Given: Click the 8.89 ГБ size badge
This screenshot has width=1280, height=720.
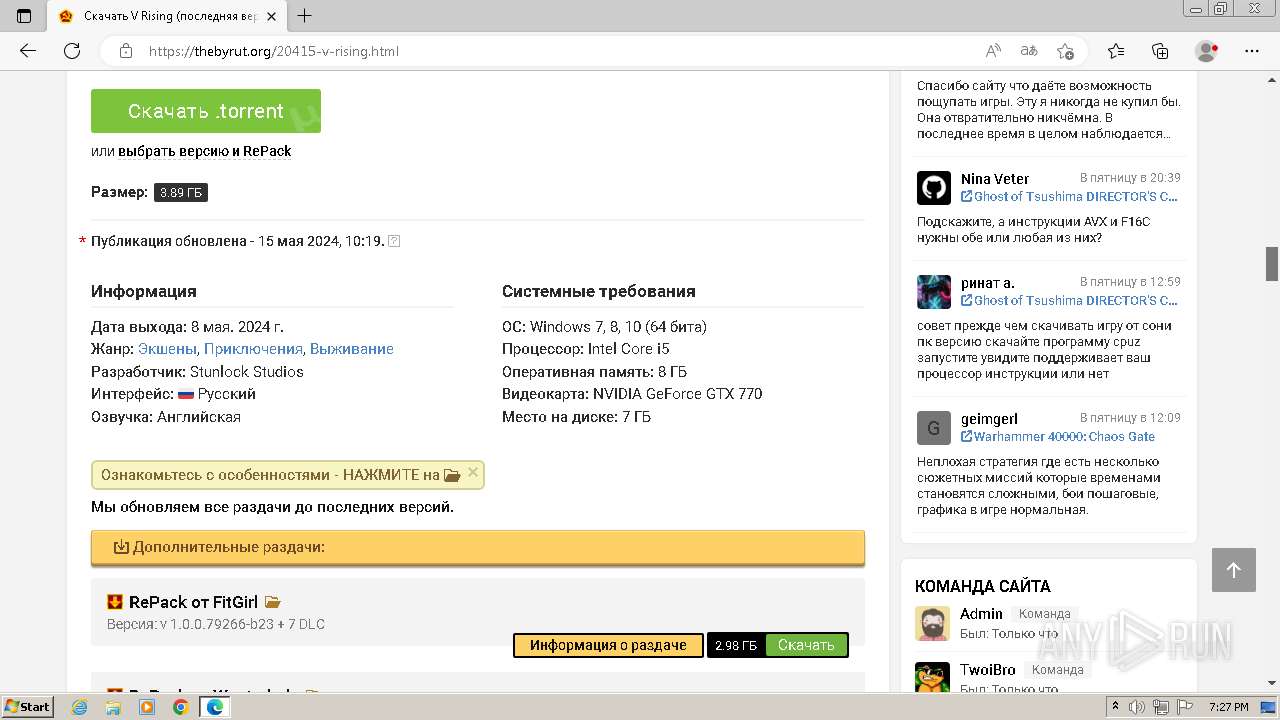Looking at the screenshot, I should tap(181, 192).
